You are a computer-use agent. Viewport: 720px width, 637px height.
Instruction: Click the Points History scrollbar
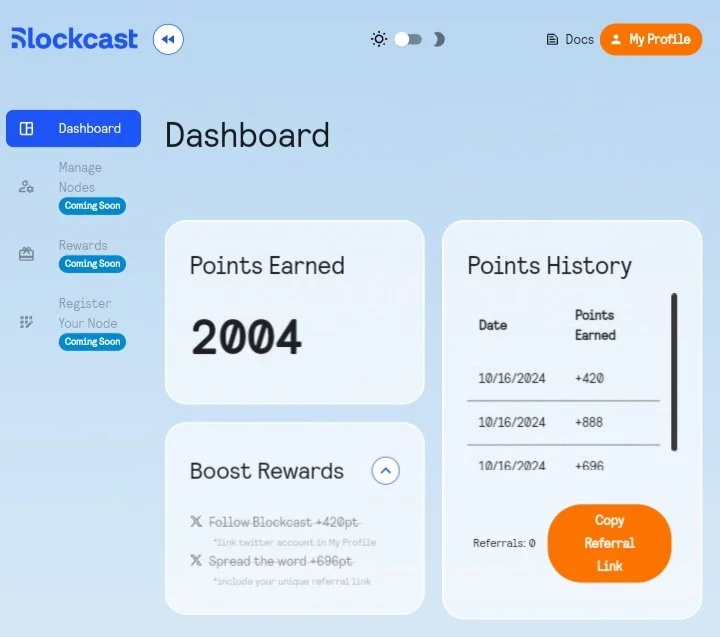point(674,372)
